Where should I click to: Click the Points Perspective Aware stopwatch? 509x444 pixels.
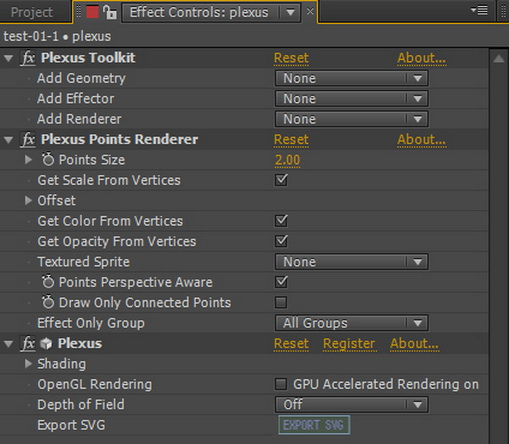click(x=48, y=282)
